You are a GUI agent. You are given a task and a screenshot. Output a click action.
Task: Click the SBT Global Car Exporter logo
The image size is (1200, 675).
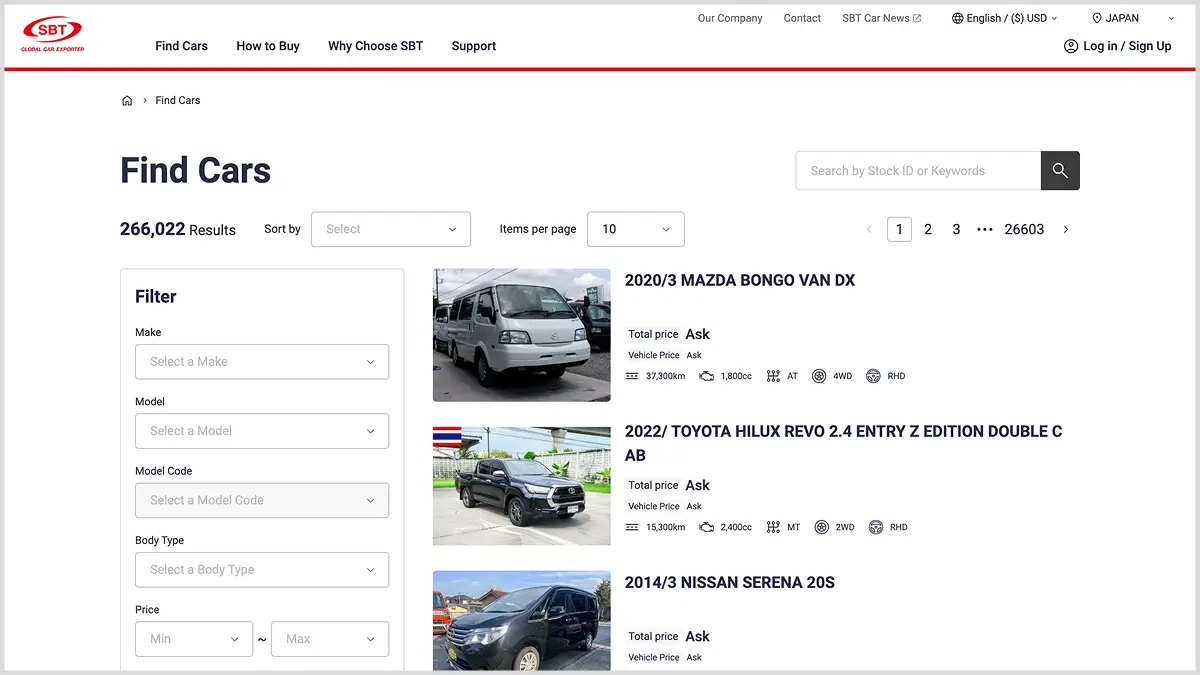pos(53,34)
